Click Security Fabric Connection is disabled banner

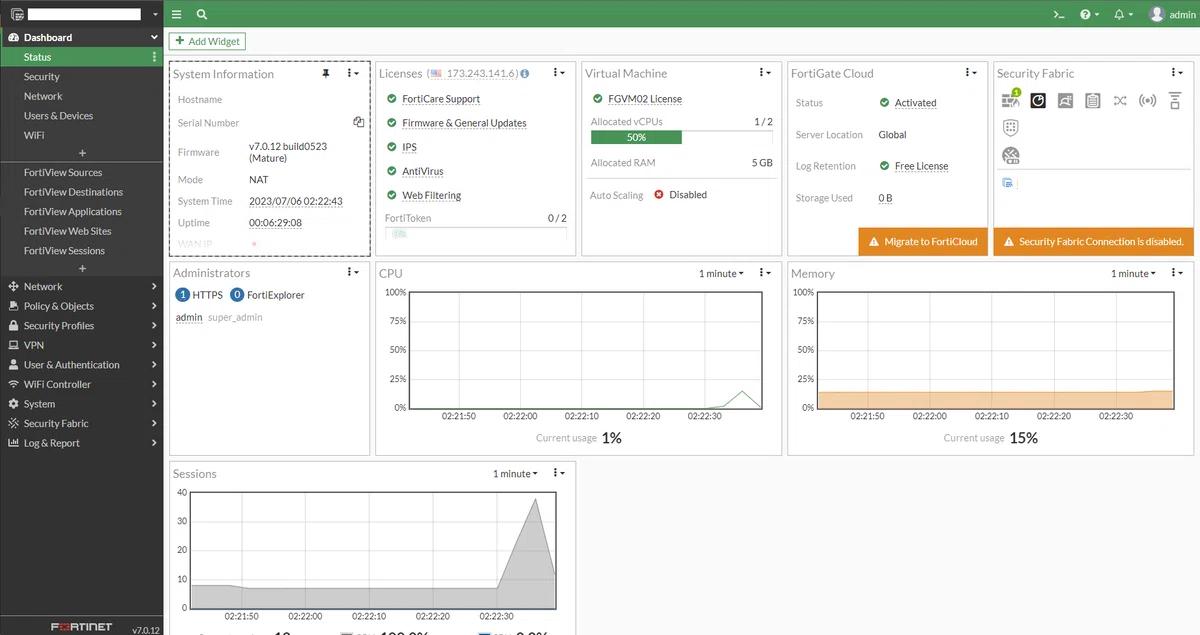[x=1094, y=241]
